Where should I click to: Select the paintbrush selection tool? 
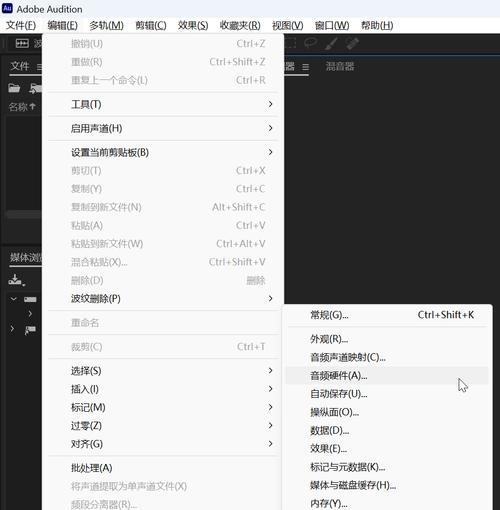[331, 43]
